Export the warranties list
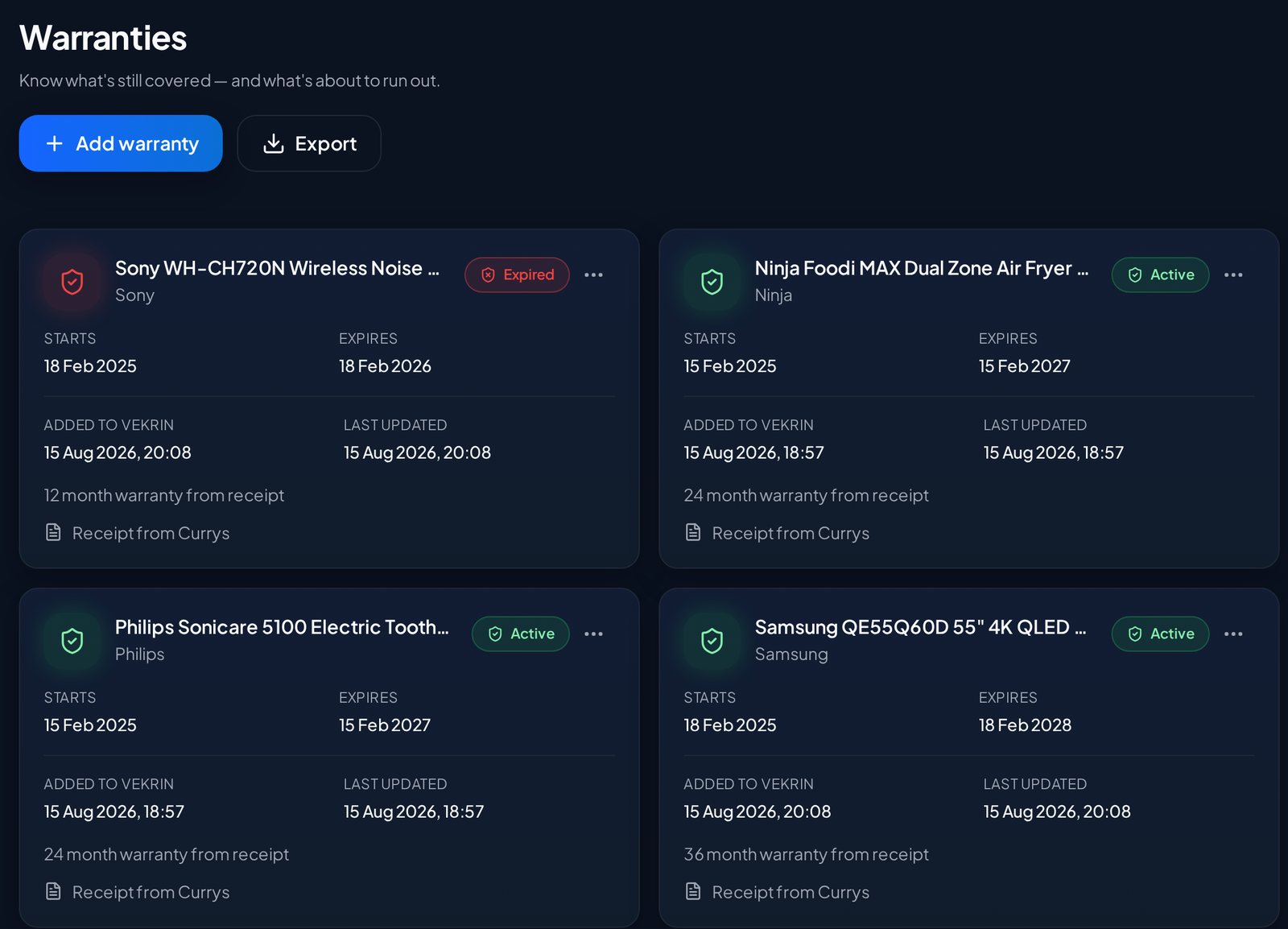This screenshot has height=929, width=1288. (309, 143)
